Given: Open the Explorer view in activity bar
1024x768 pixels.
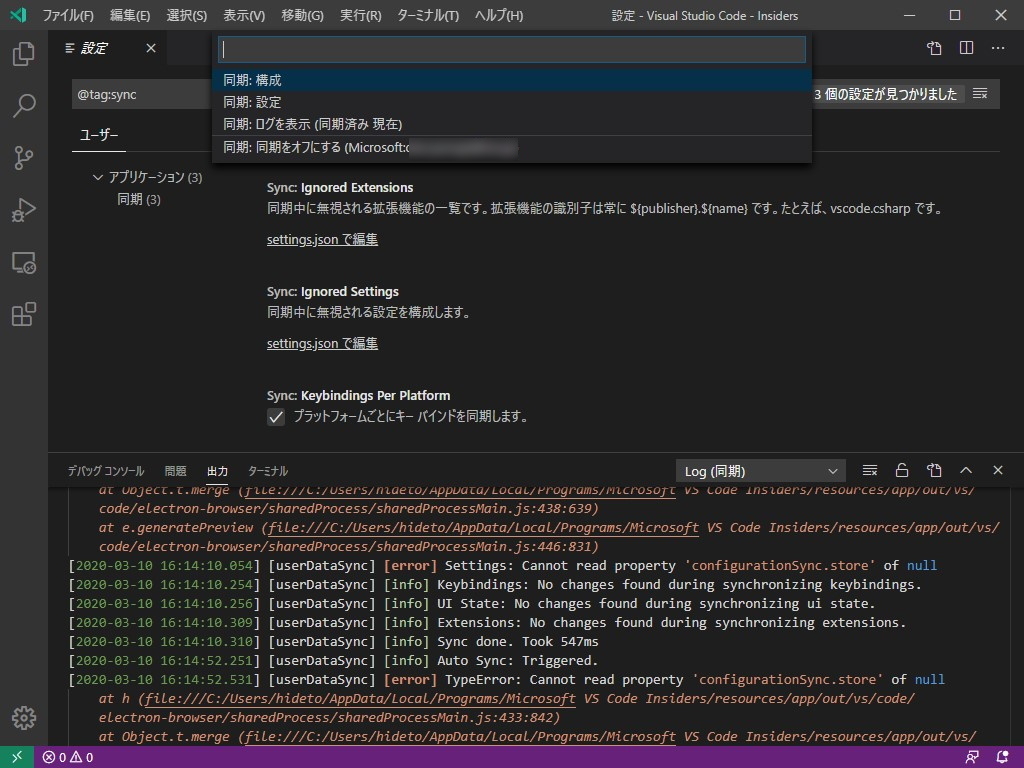Looking at the screenshot, I should [x=24, y=54].
